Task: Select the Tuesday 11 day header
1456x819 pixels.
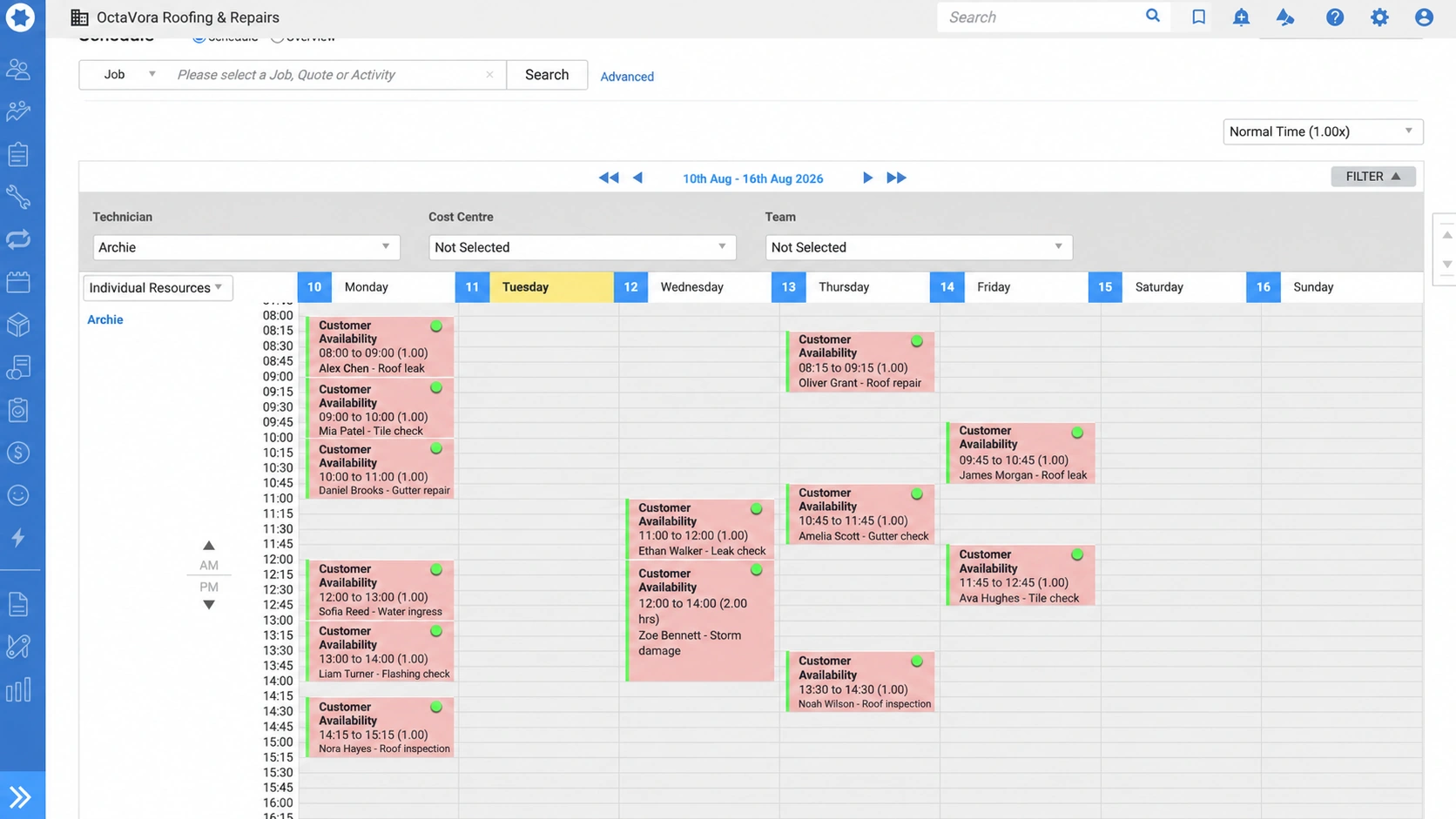Action: [x=534, y=287]
